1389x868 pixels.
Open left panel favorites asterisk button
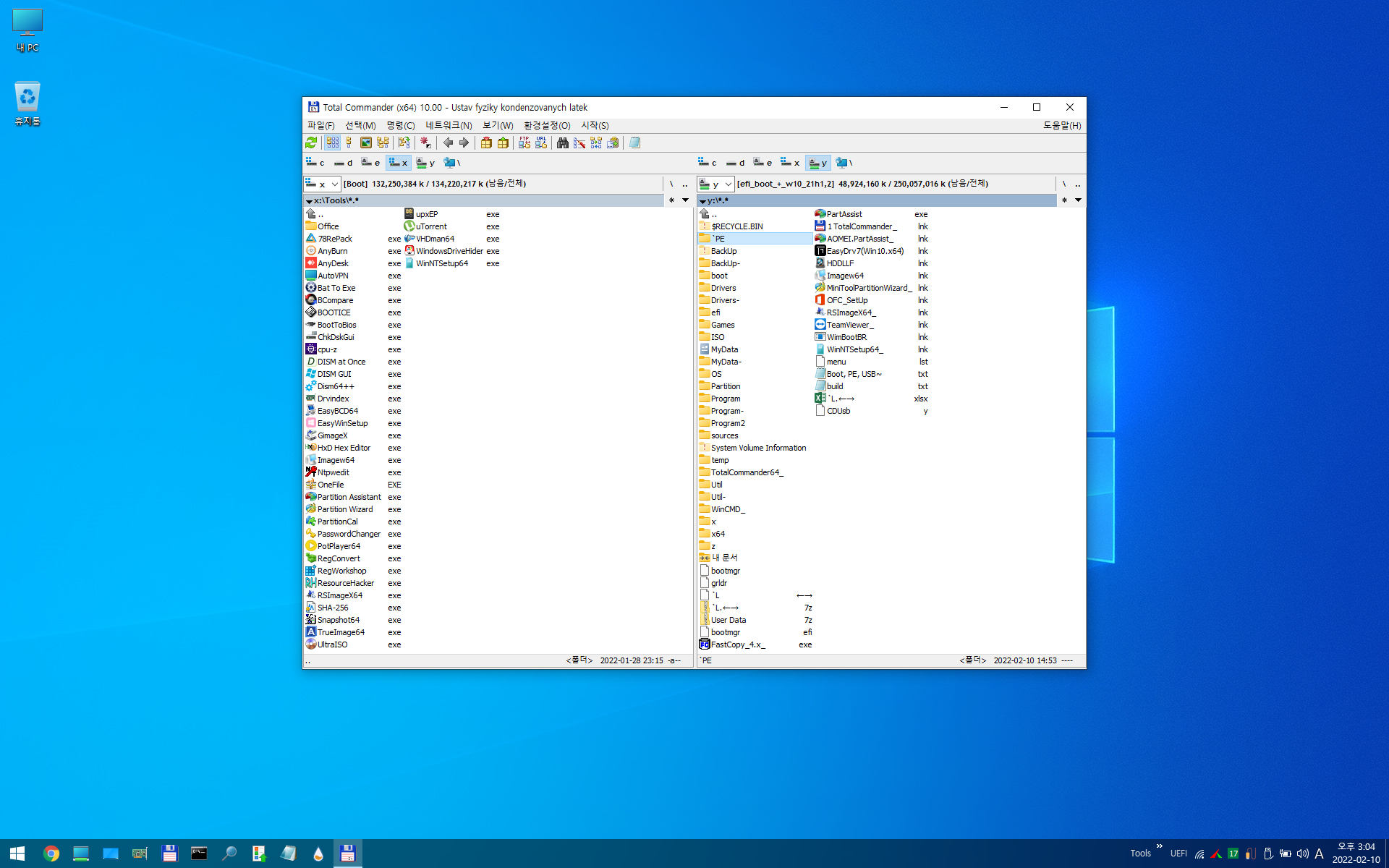point(671,200)
